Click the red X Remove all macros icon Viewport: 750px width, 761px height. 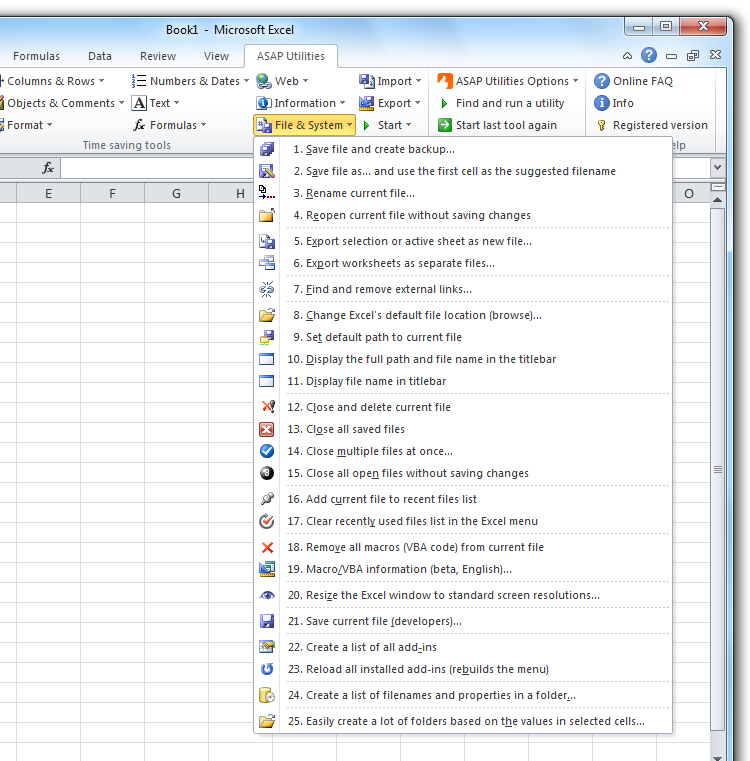pyautogui.click(x=267, y=547)
